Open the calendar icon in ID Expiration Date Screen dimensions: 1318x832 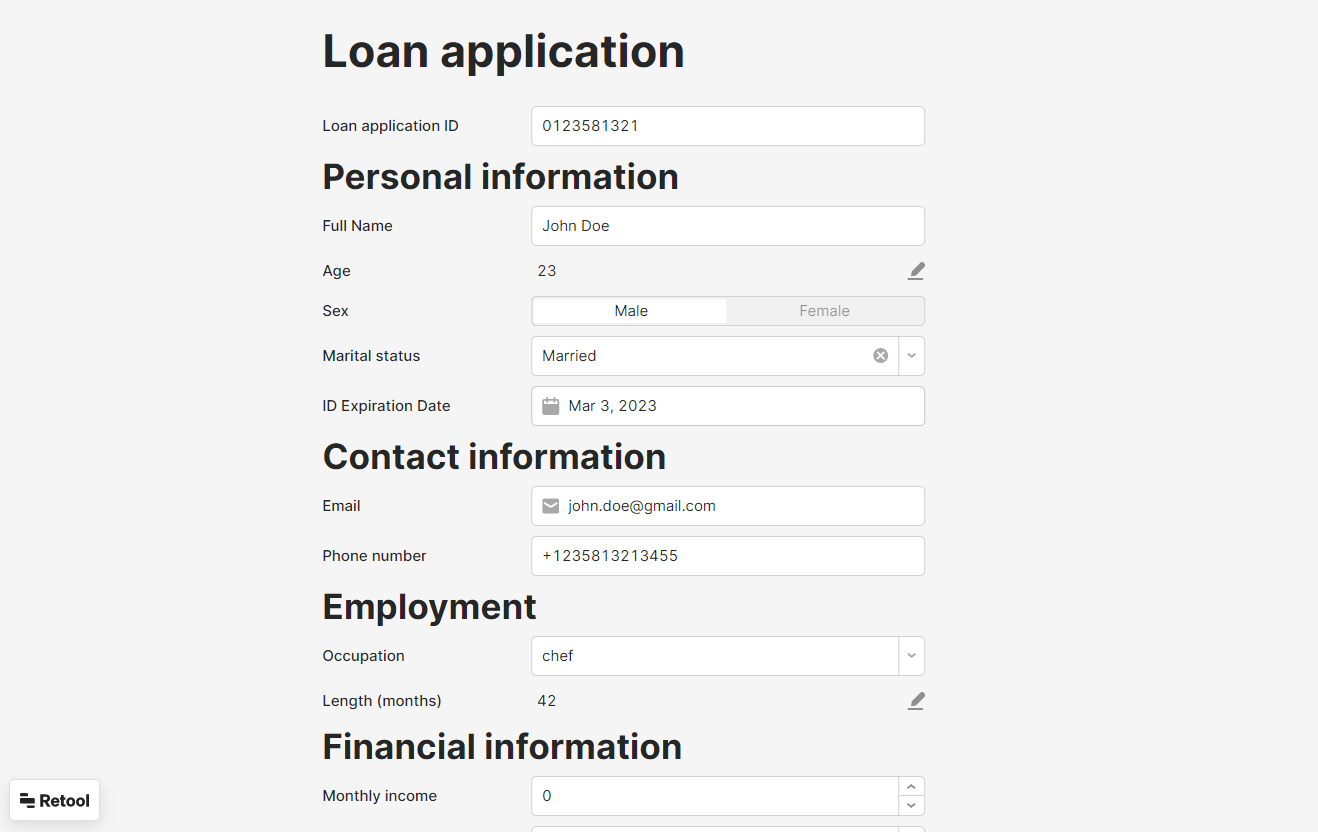coord(551,405)
